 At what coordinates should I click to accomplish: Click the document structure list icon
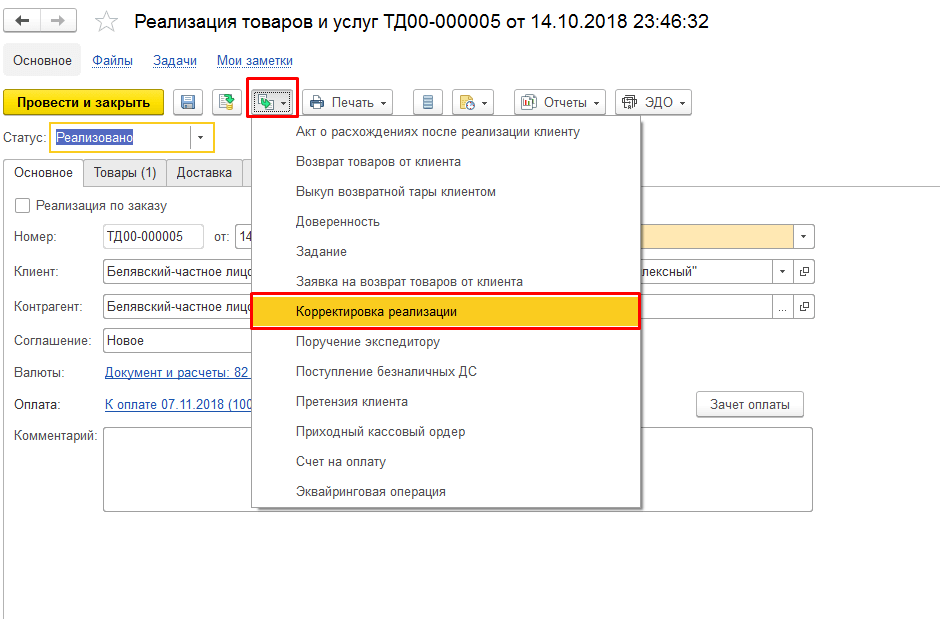(428, 102)
